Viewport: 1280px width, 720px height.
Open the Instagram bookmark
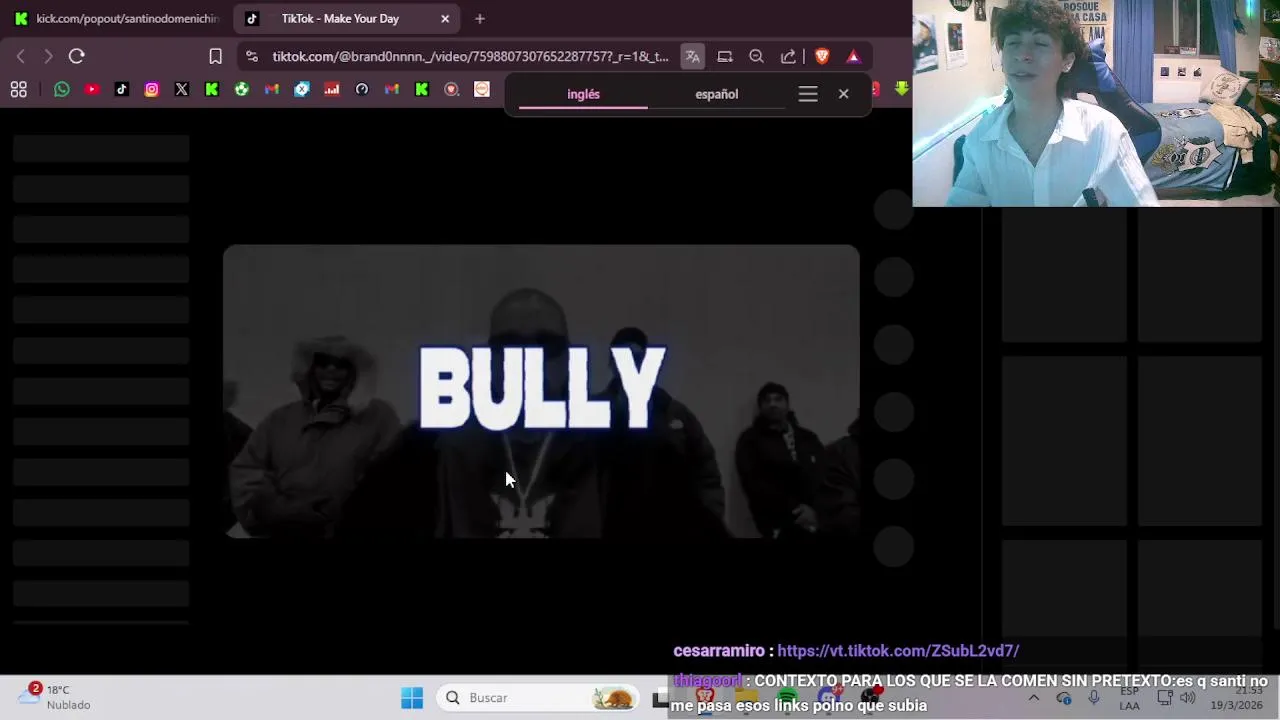pyautogui.click(x=152, y=89)
